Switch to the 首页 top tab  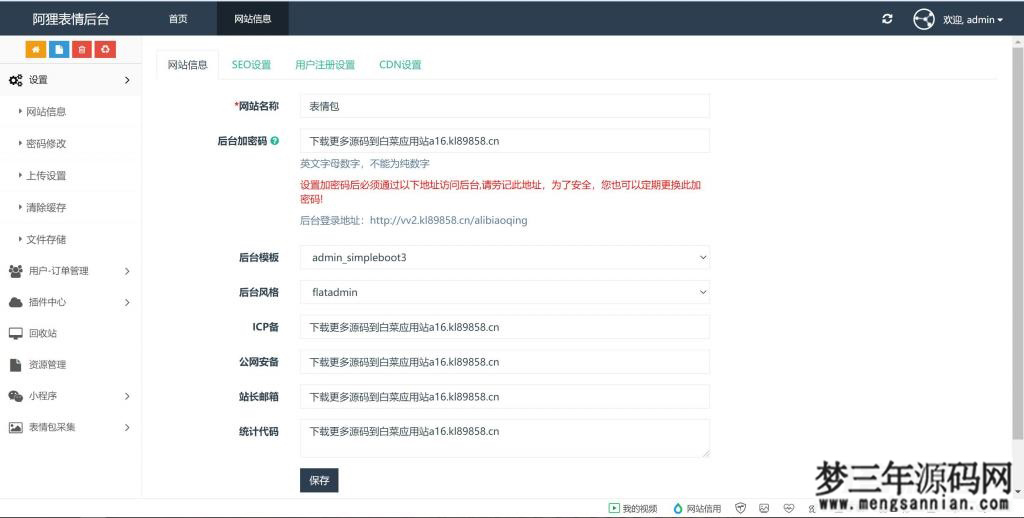click(x=178, y=19)
